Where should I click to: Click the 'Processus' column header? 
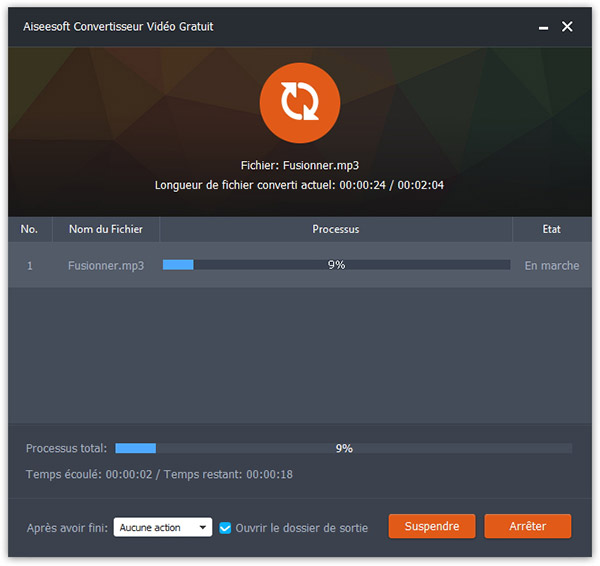(x=336, y=229)
